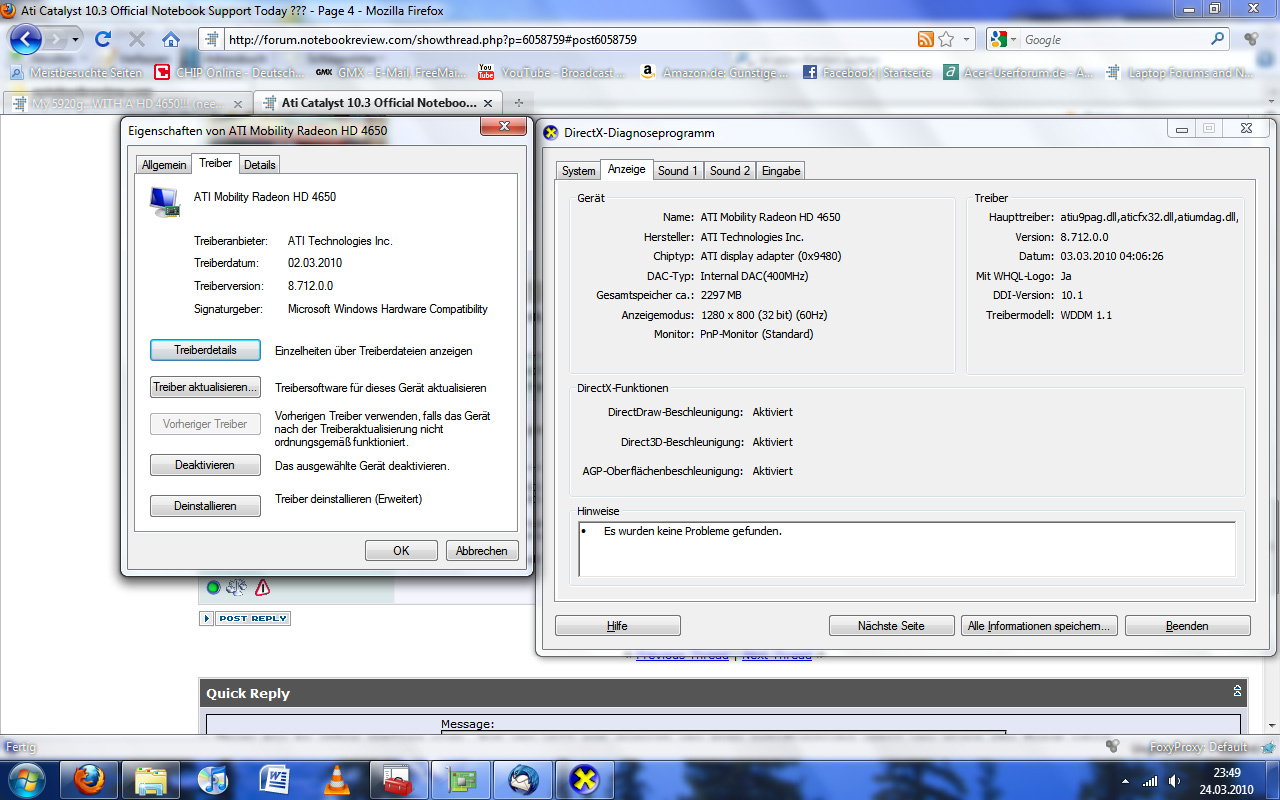Image resolution: width=1280 pixels, height=800 pixels.
Task: Click the RSS feed icon in address bar
Action: coord(926,40)
